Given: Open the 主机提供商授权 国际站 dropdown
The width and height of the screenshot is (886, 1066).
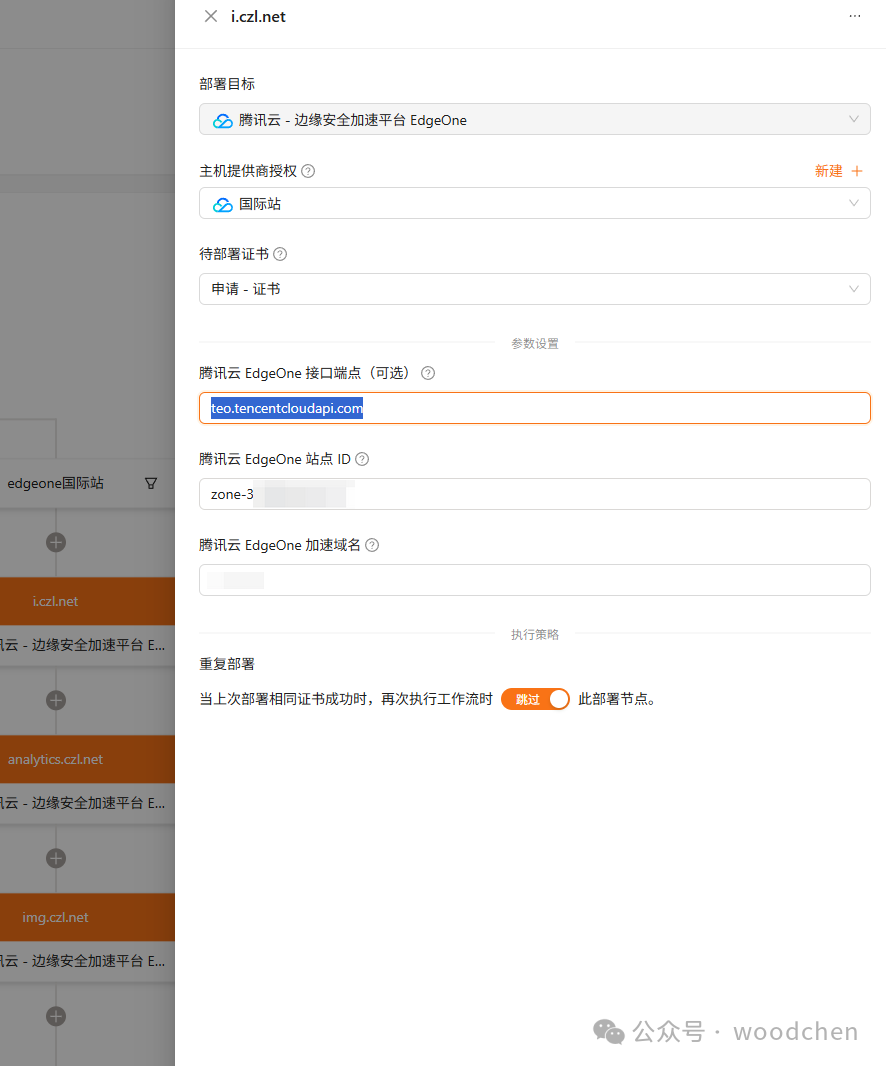Looking at the screenshot, I should (534, 204).
